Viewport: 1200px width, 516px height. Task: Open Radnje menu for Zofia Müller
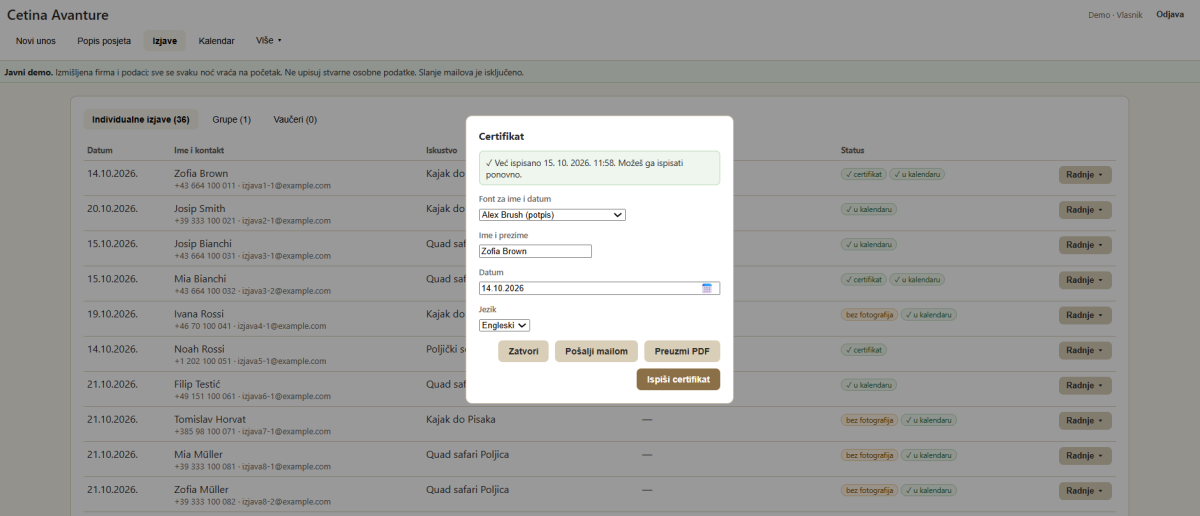click(x=1085, y=491)
